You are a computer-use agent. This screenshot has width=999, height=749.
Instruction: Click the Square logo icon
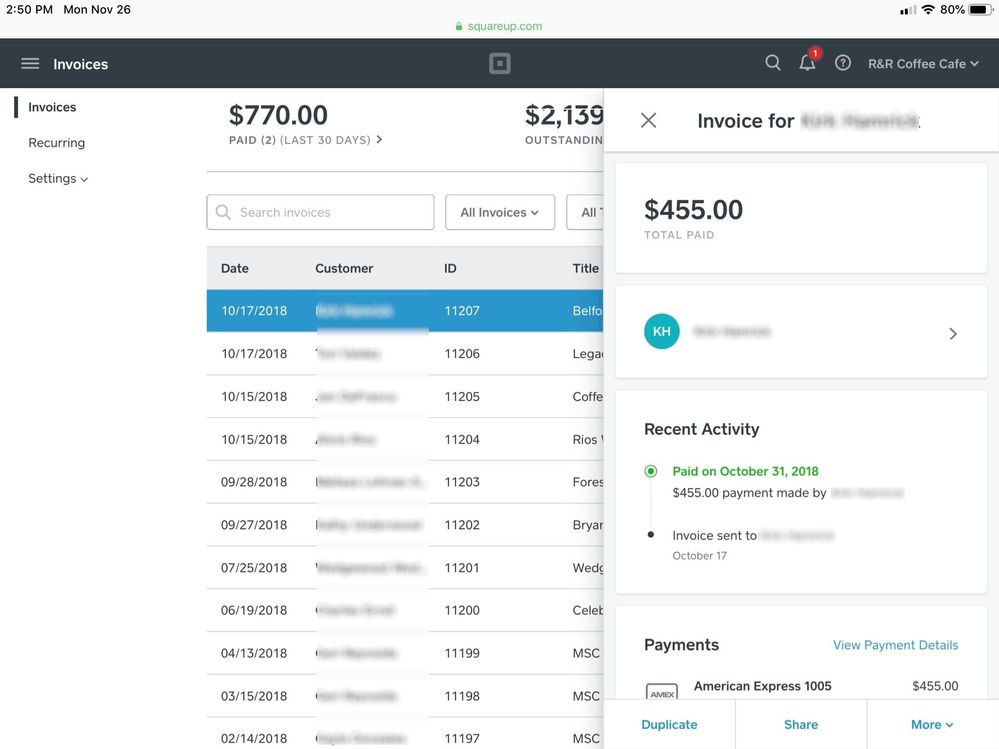tap(500, 64)
